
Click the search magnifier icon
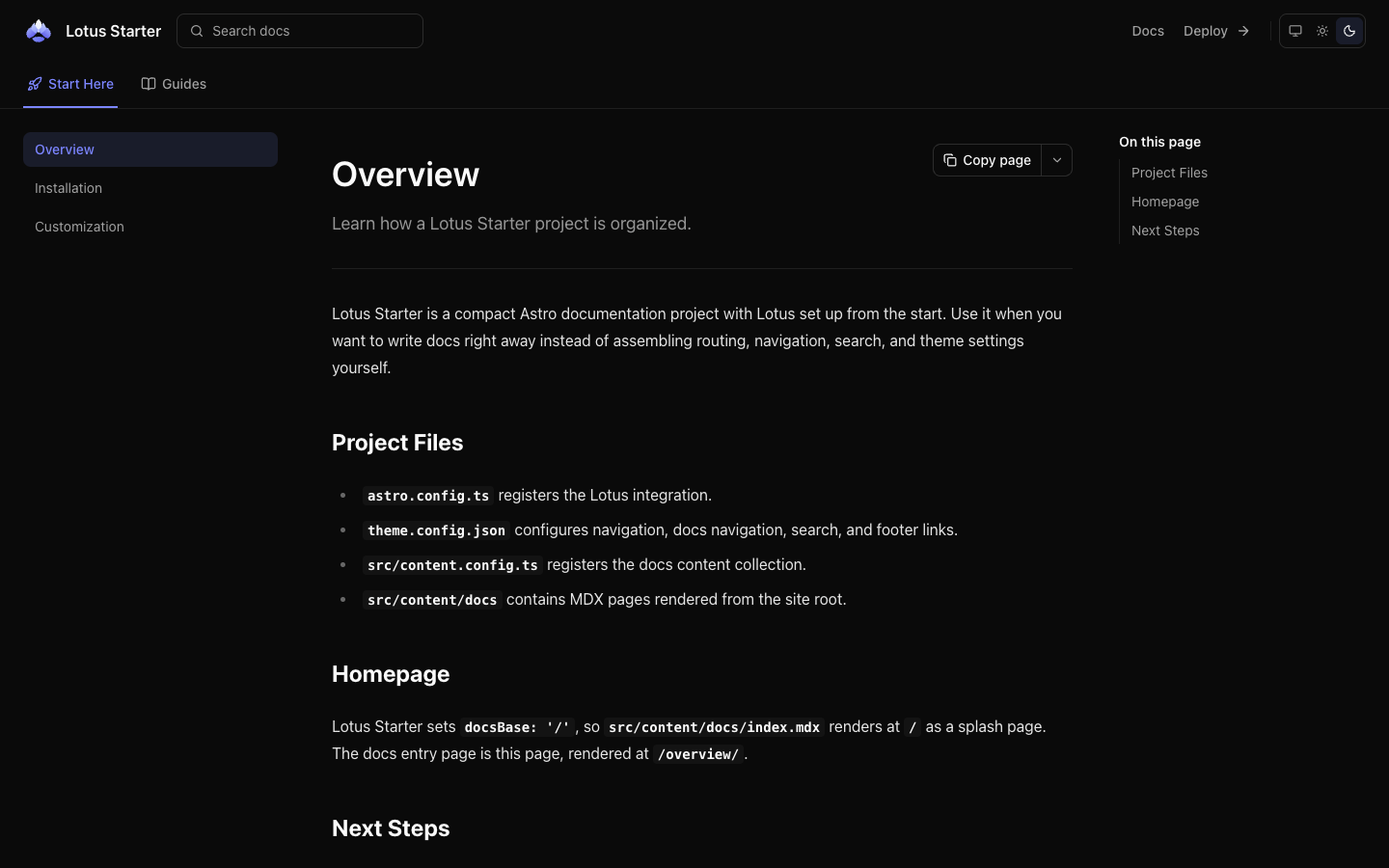(197, 31)
